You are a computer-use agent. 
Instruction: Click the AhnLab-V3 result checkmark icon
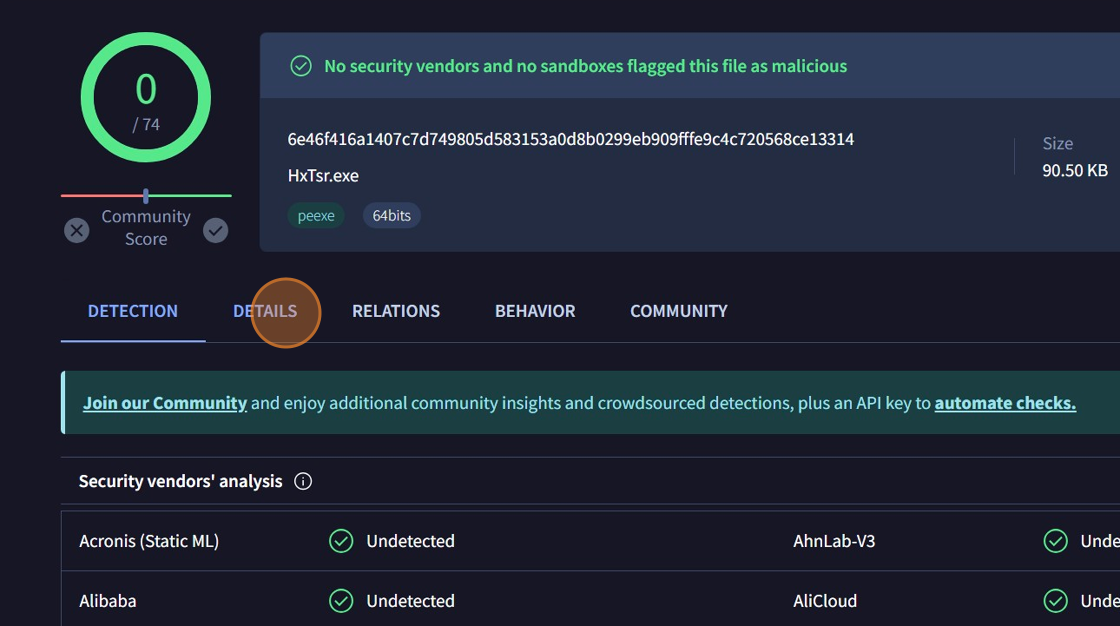pos(1055,541)
